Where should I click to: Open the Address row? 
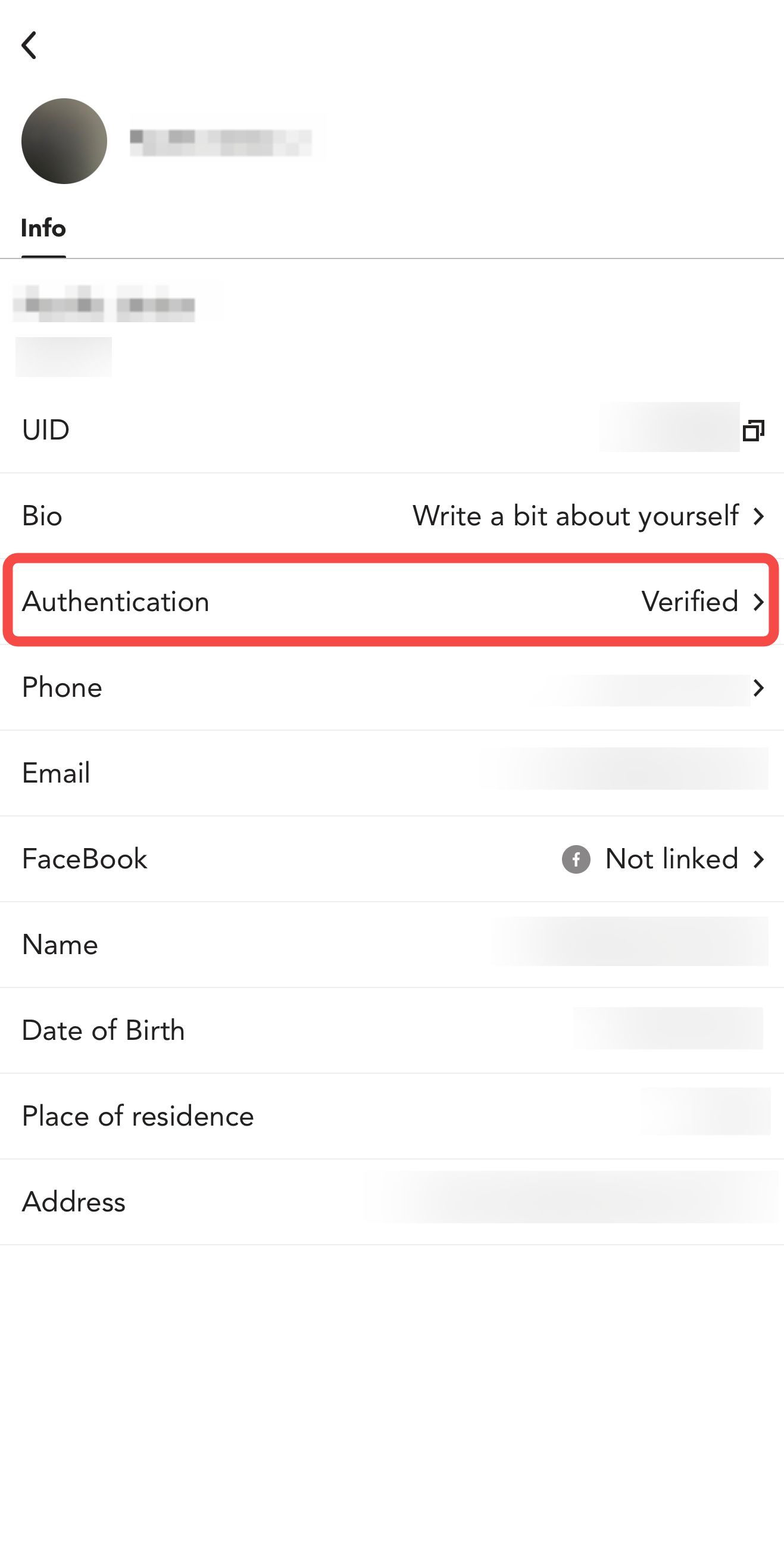392,1202
